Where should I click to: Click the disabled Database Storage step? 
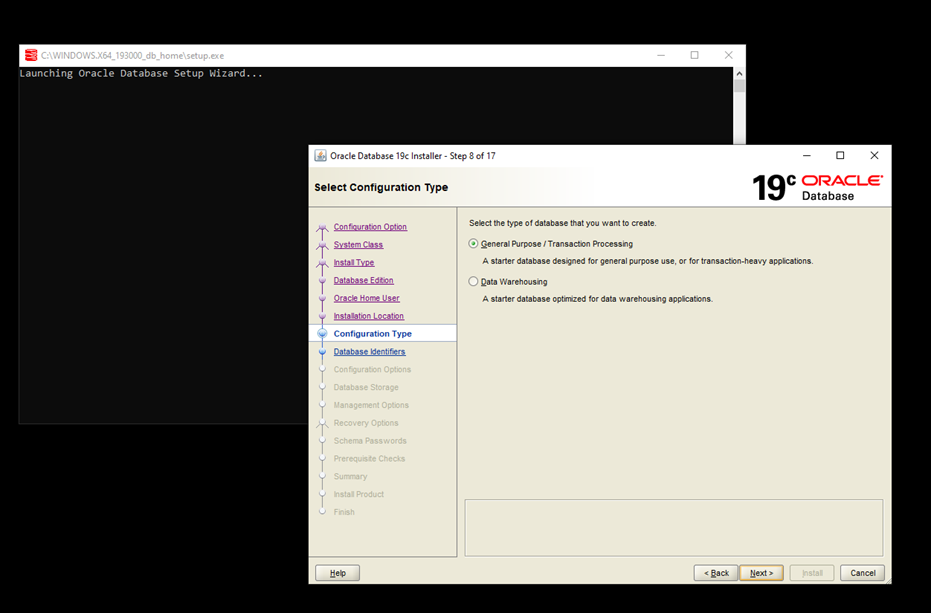click(x=366, y=387)
